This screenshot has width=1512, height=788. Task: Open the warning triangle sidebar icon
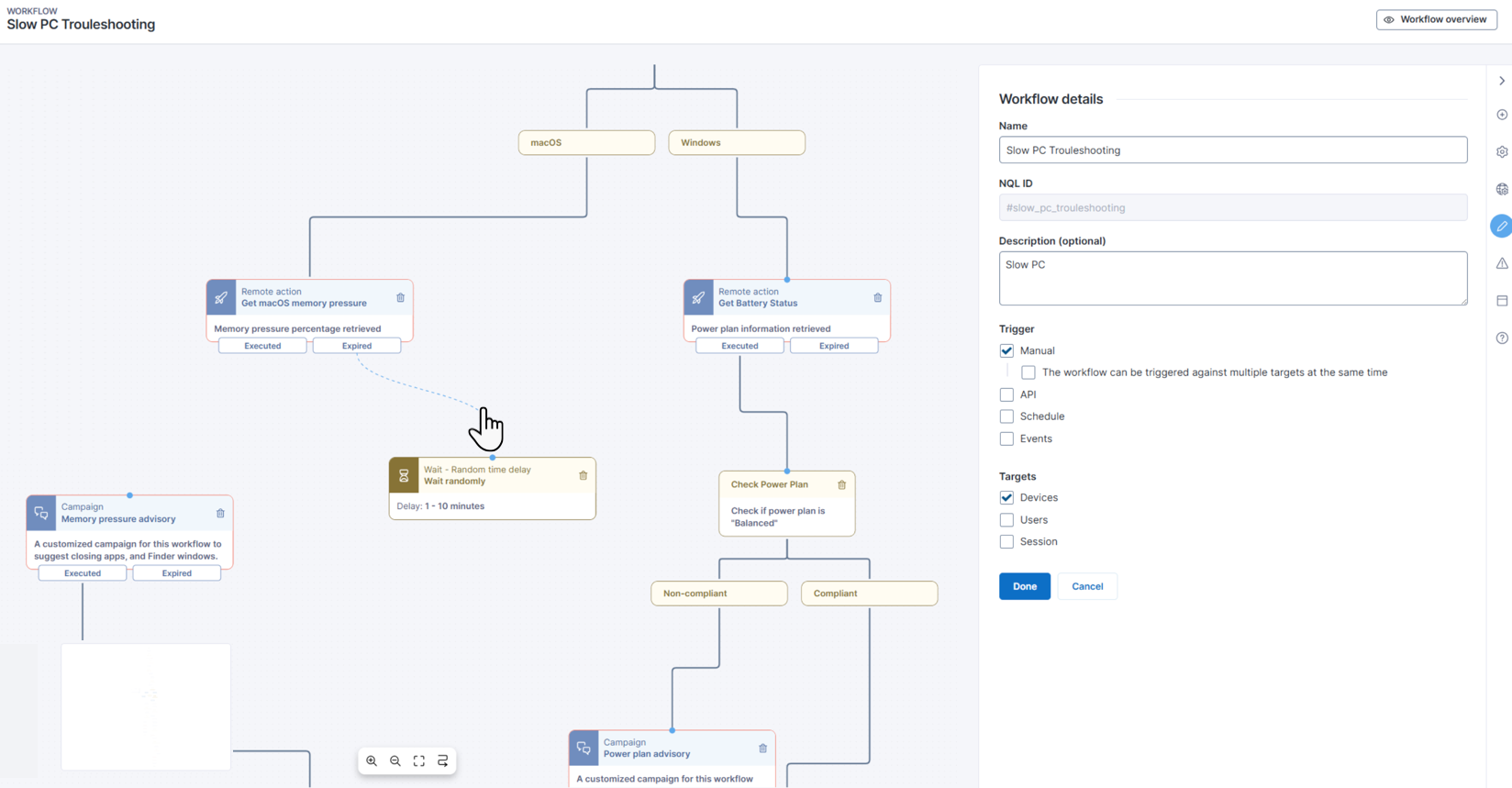tap(1502, 263)
